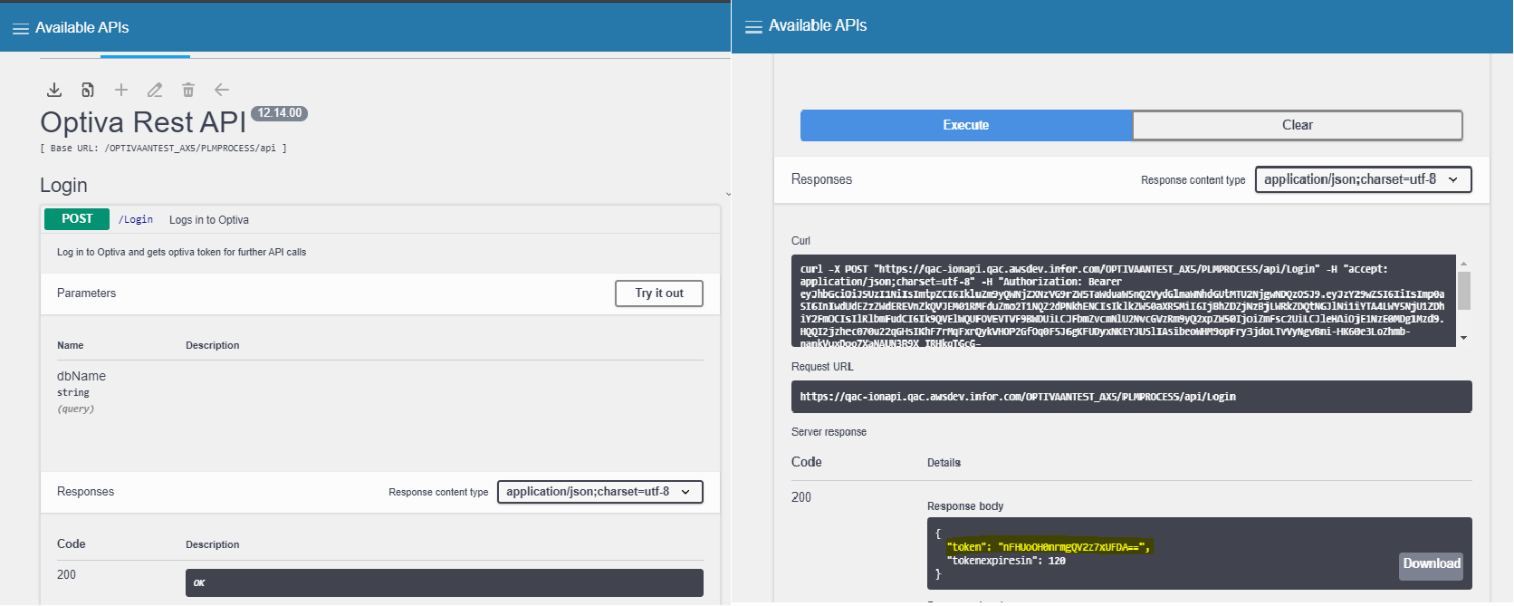Click the 12.14.00 version badge
The image size is (1514, 606).
[x=279, y=113]
